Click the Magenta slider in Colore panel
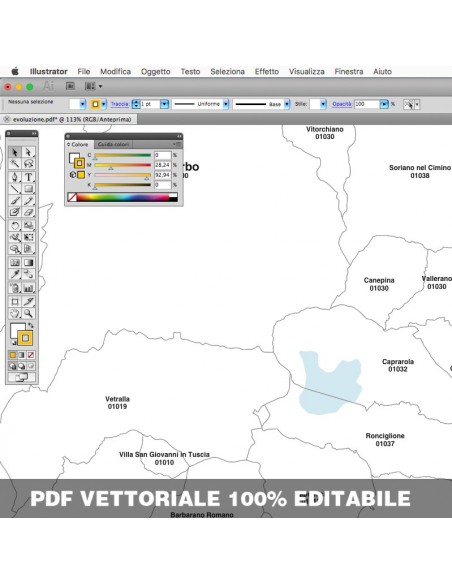Viewport: 452px width, 584px height. point(122,165)
